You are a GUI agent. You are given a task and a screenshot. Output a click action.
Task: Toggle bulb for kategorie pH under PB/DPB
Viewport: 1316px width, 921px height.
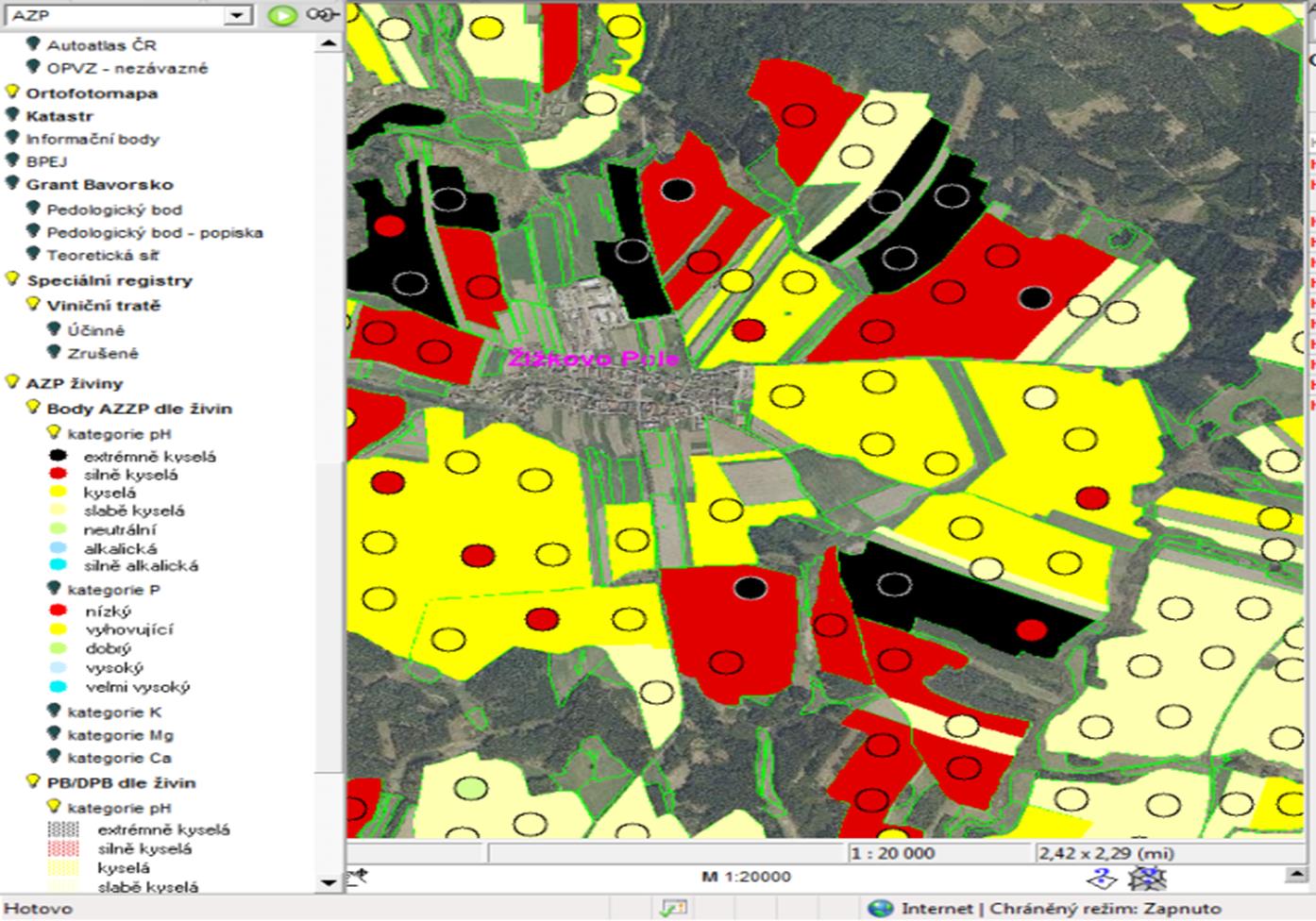pyautogui.click(x=54, y=807)
